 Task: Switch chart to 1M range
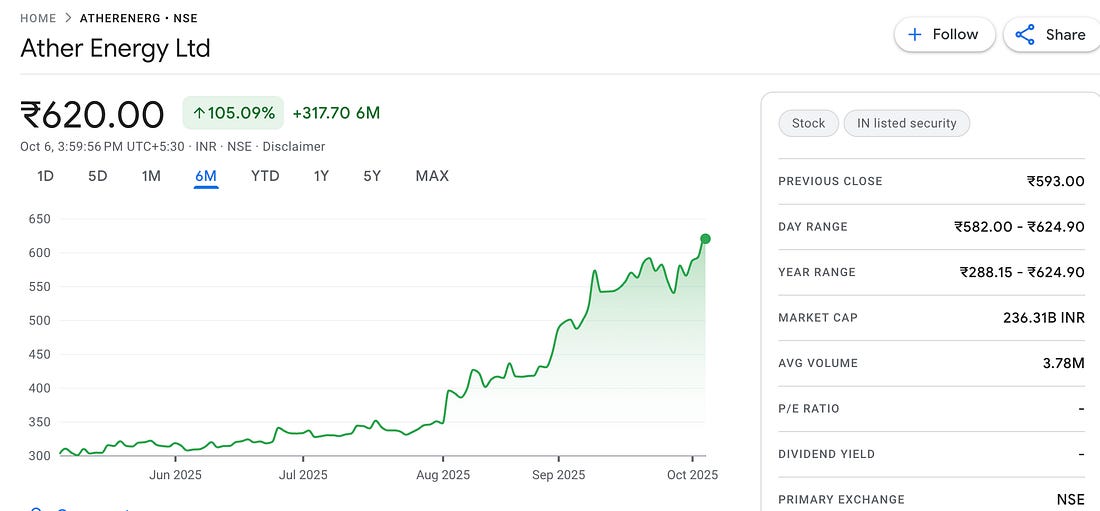point(151,176)
